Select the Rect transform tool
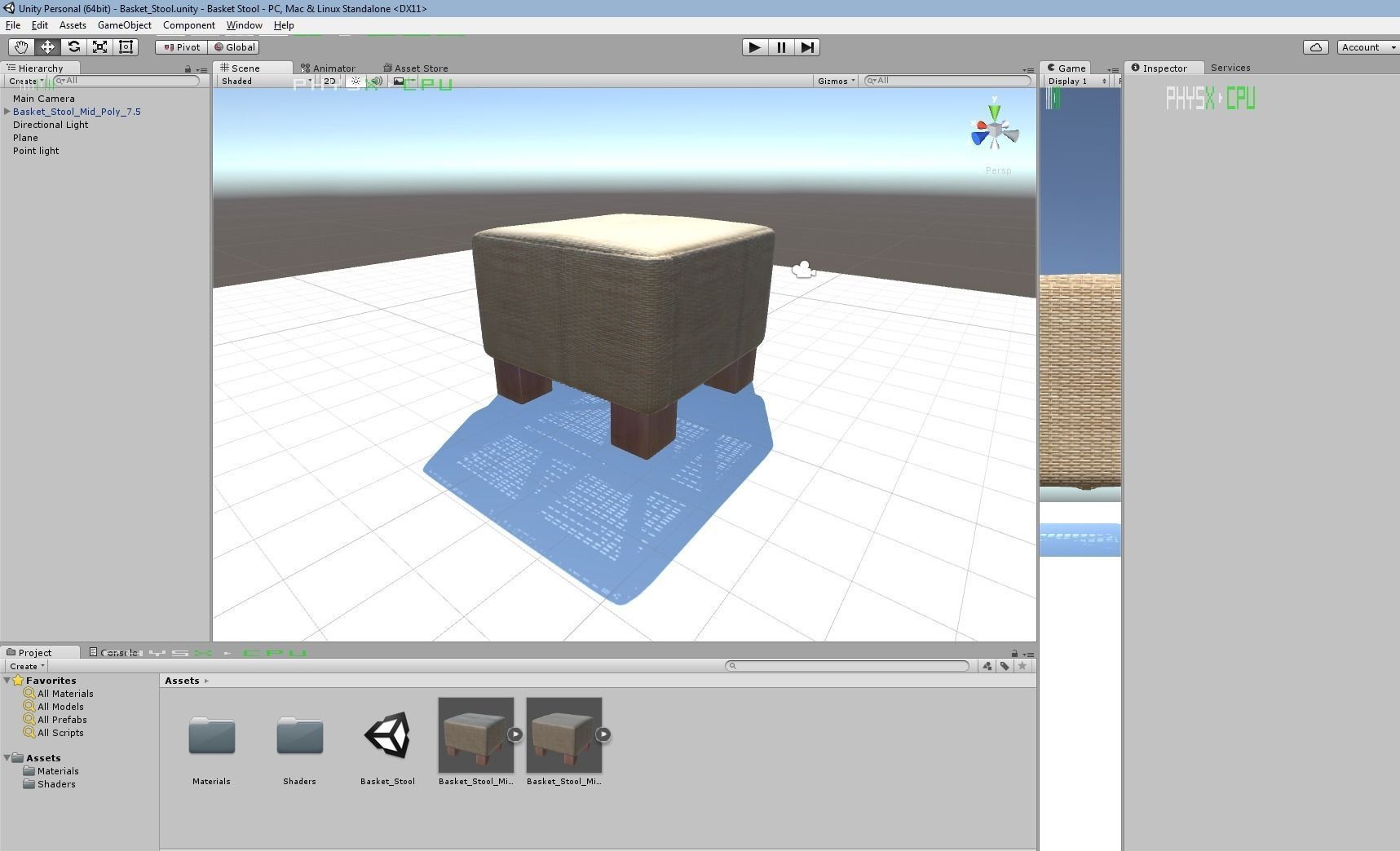The image size is (1400, 851). (x=126, y=47)
